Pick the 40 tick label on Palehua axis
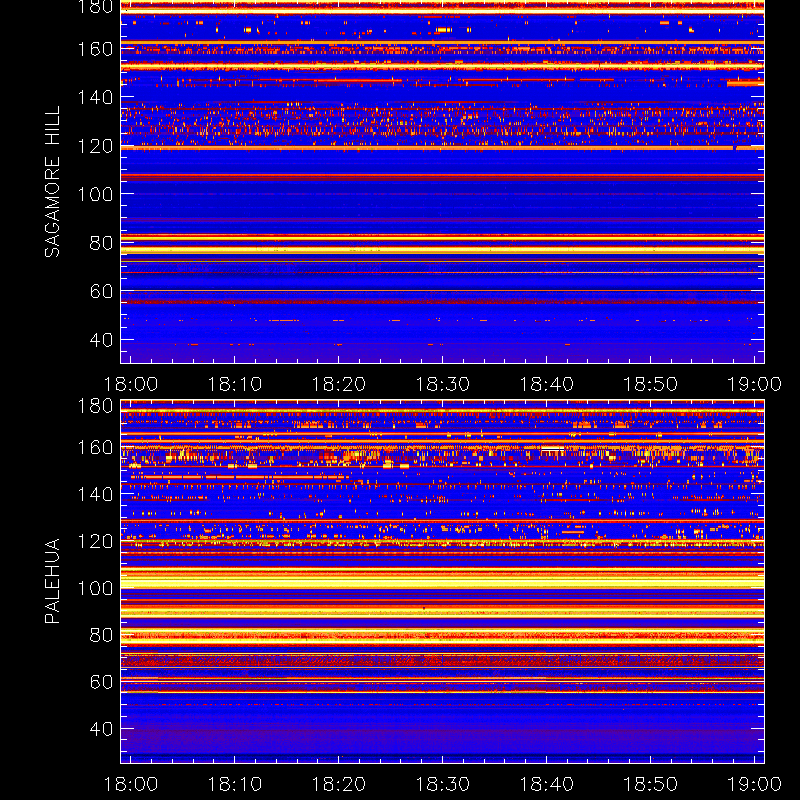 [101, 729]
